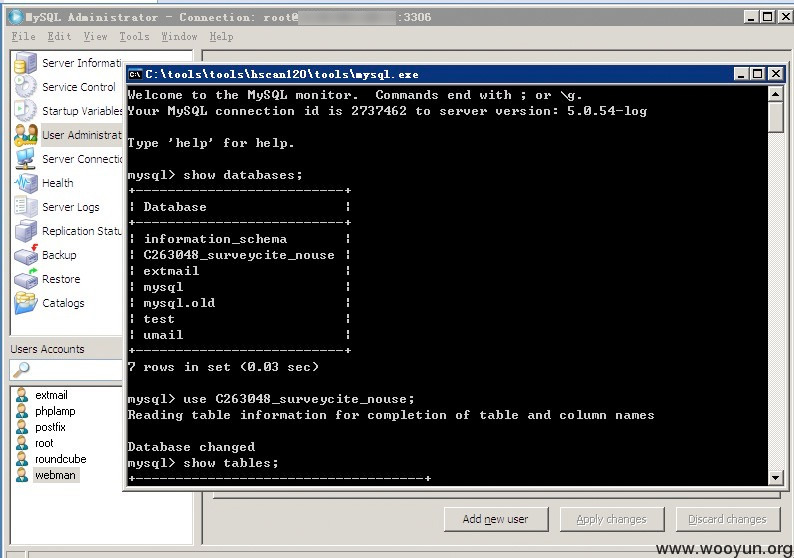Click the C263048_surveycite_nouse database row
Image resolution: width=794 pixels, height=558 pixels.
tap(239, 255)
